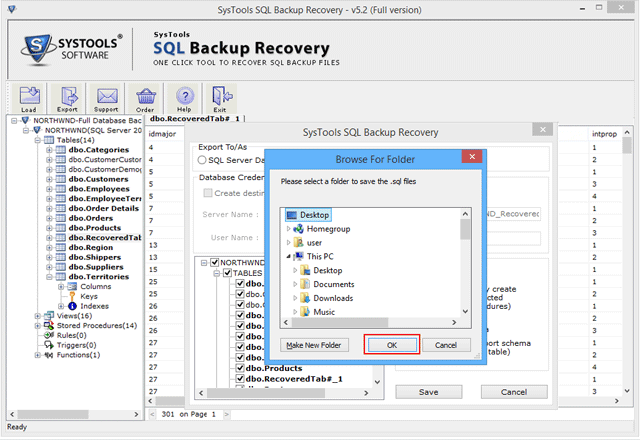Select the SQL Server Database radio button

(202, 160)
